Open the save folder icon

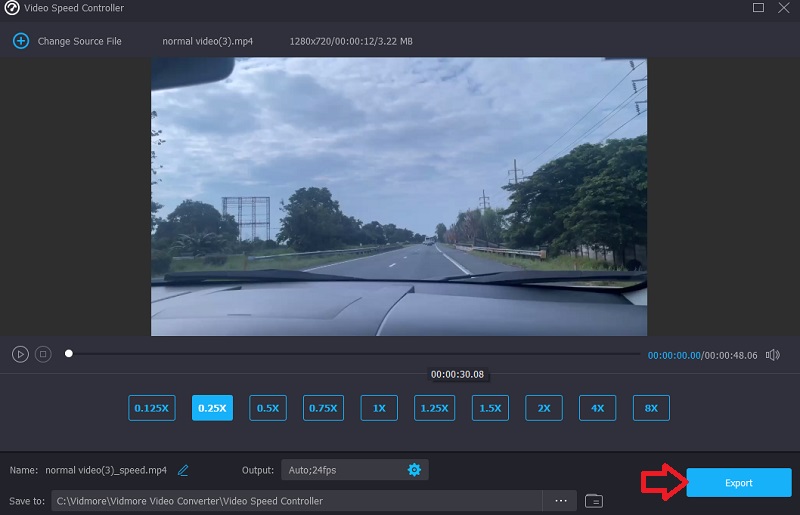[x=594, y=500]
